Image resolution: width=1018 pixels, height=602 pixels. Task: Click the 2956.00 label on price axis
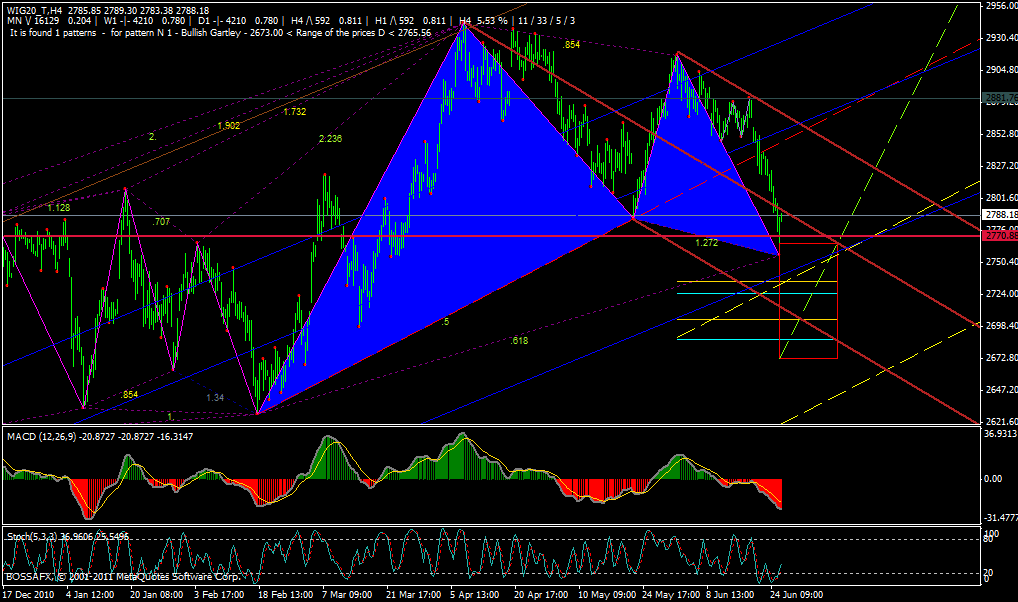999,6
